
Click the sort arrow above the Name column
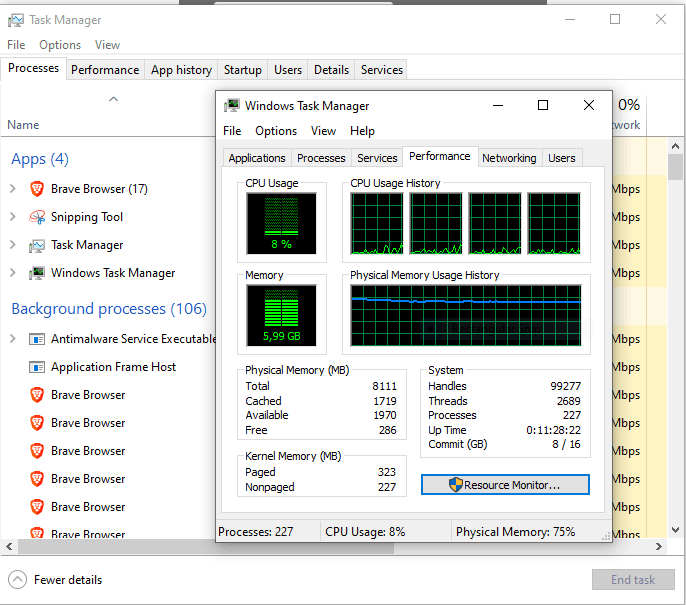113,99
